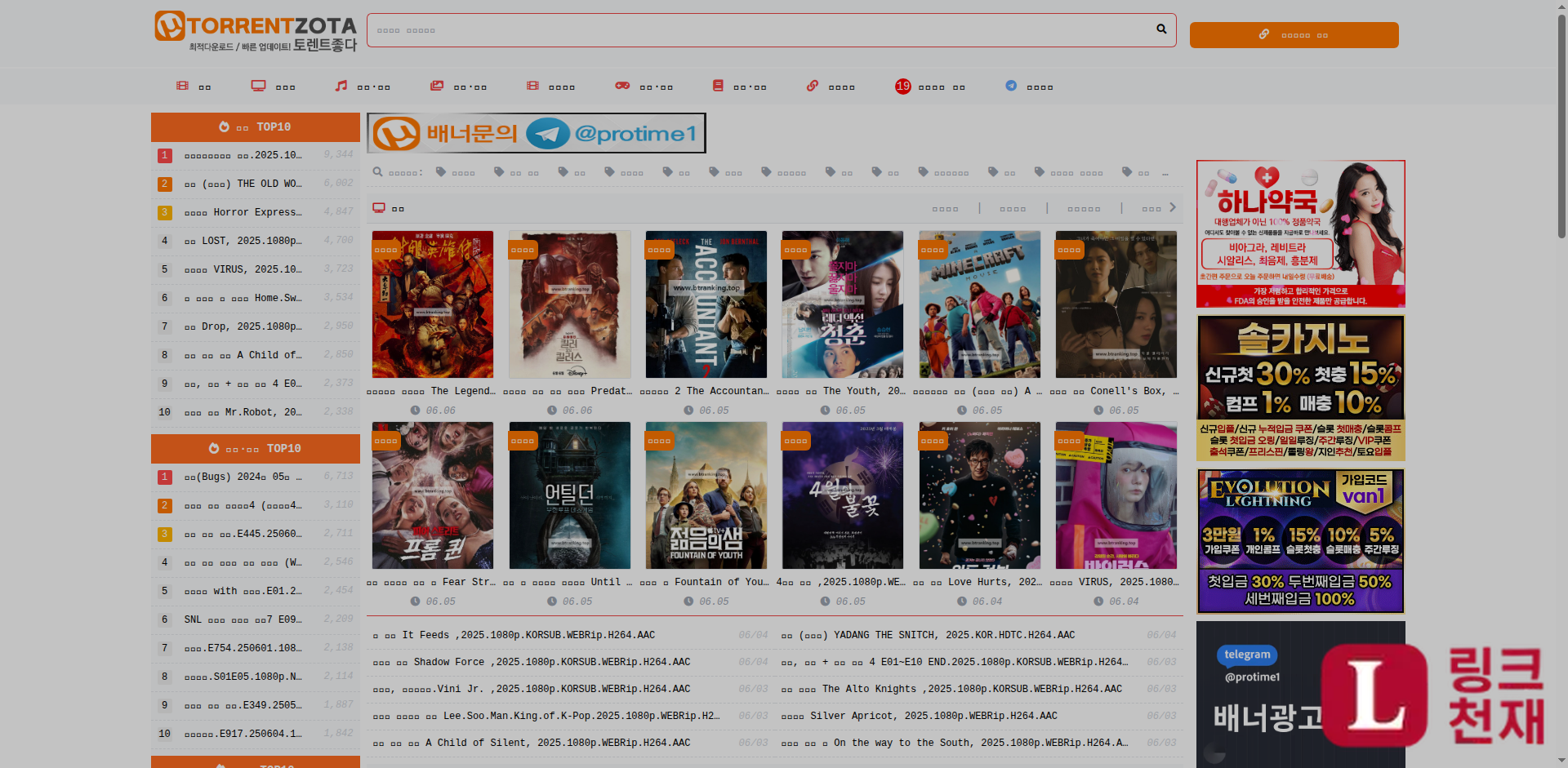Open the film icon menu next to the monitor icon
Image resolution: width=1568 pixels, height=768 pixels.
point(182,86)
